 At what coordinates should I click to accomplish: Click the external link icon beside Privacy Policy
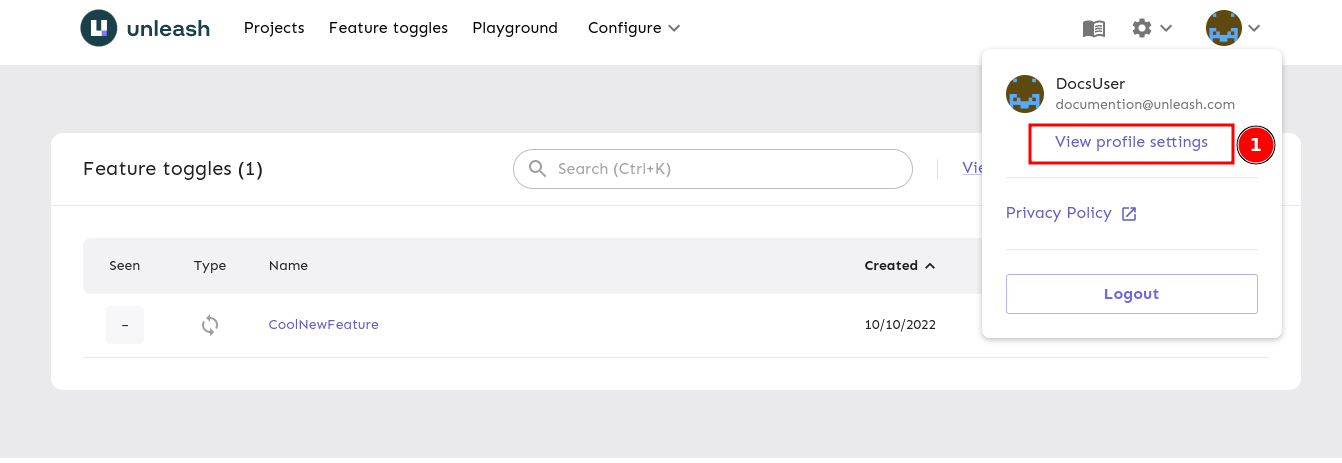point(1129,214)
